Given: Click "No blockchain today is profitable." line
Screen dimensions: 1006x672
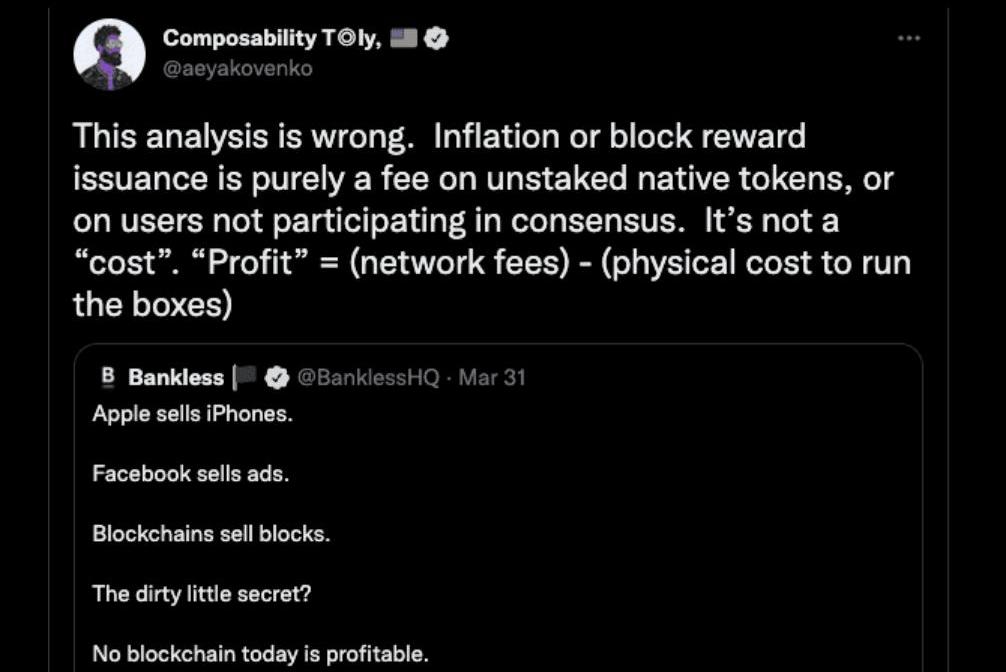Looking at the screenshot, I should click(x=260, y=654).
